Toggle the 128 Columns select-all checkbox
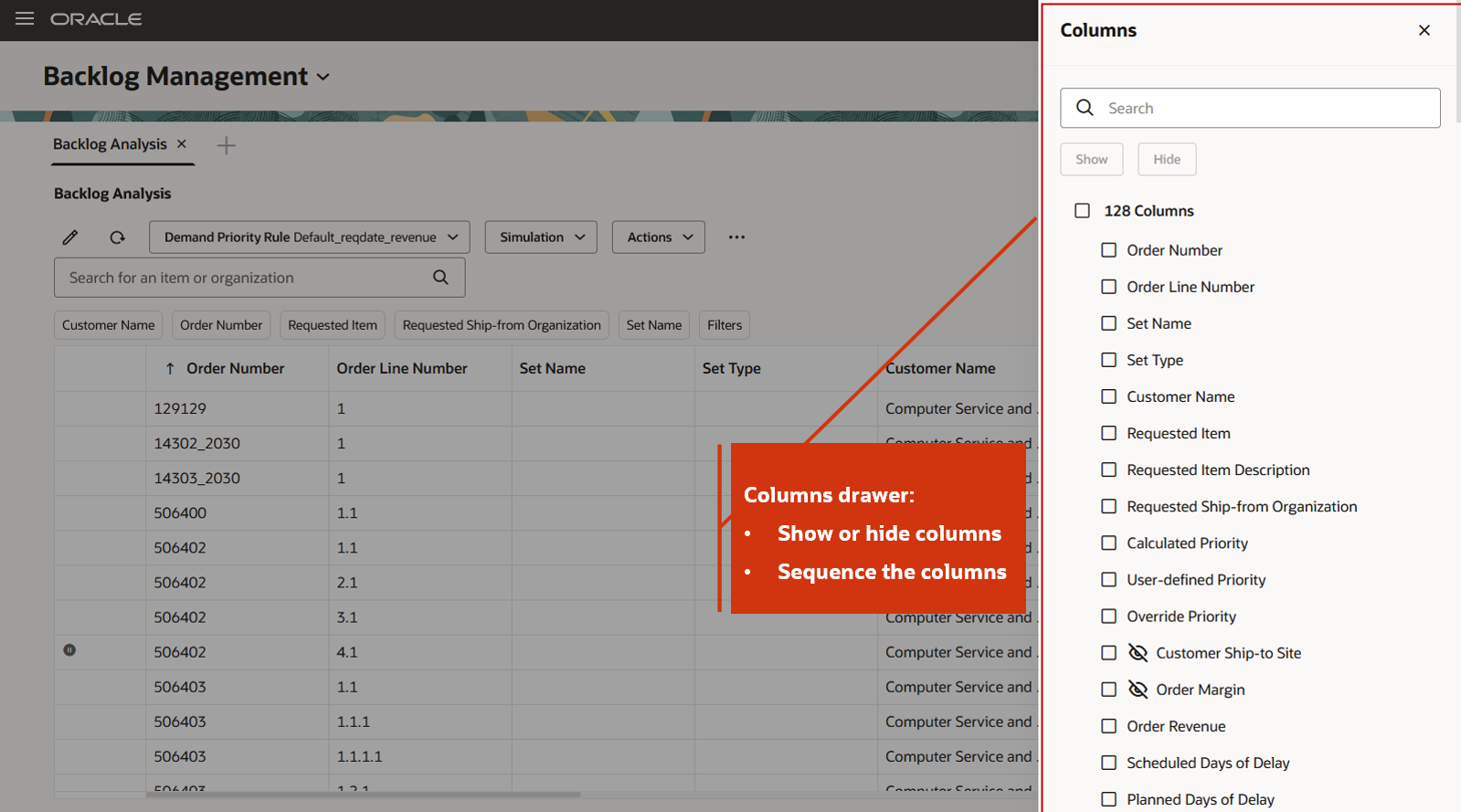The image size is (1461, 812). click(1083, 211)
